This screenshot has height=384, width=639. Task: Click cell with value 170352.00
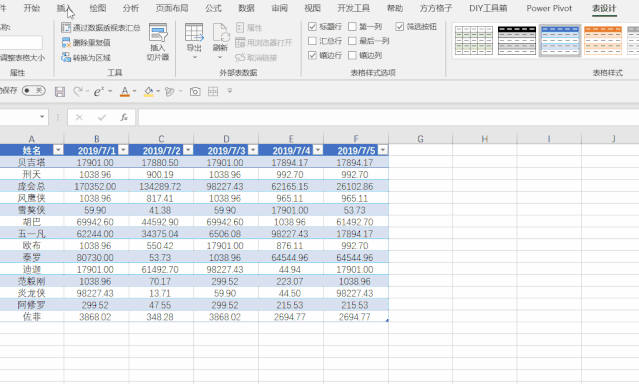pyautogui.click(x=96, y=186)
